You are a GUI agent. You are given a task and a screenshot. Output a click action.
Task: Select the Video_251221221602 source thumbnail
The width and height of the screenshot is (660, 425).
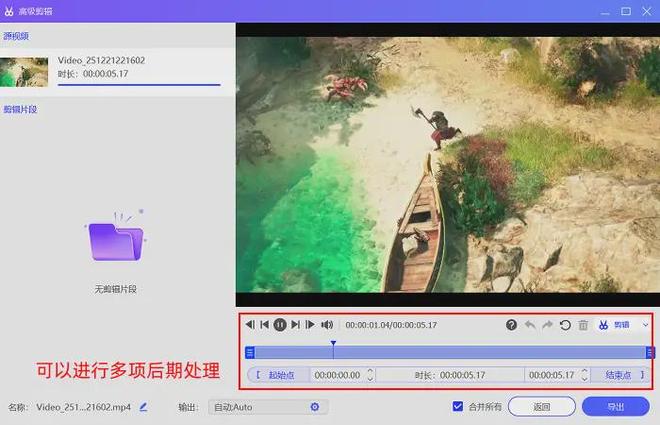coord(25,72)
